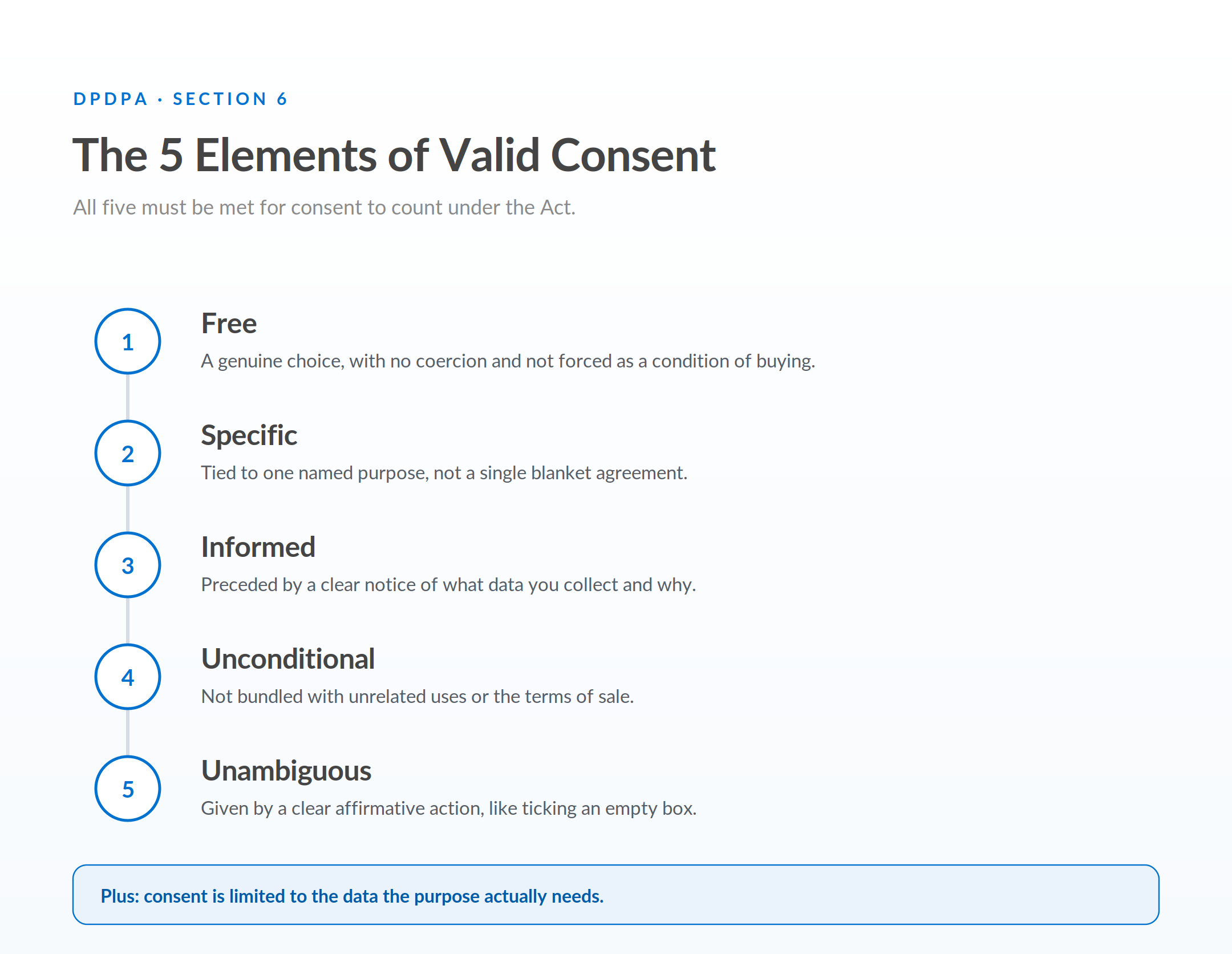Select the text about one named purpose

point(444,473)
